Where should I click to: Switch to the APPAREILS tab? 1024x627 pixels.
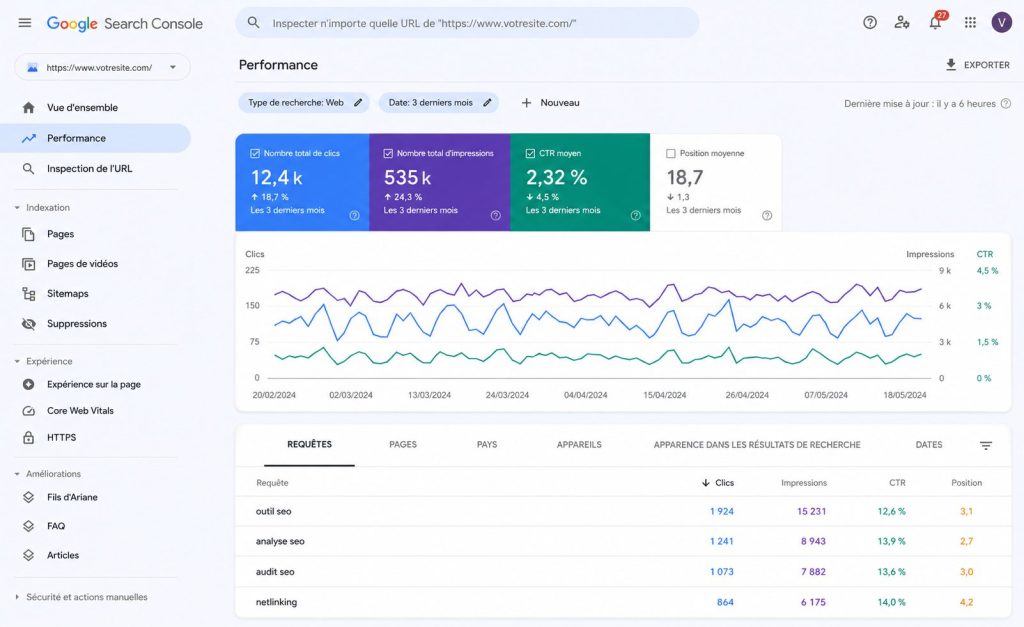(x=579, y=445)
